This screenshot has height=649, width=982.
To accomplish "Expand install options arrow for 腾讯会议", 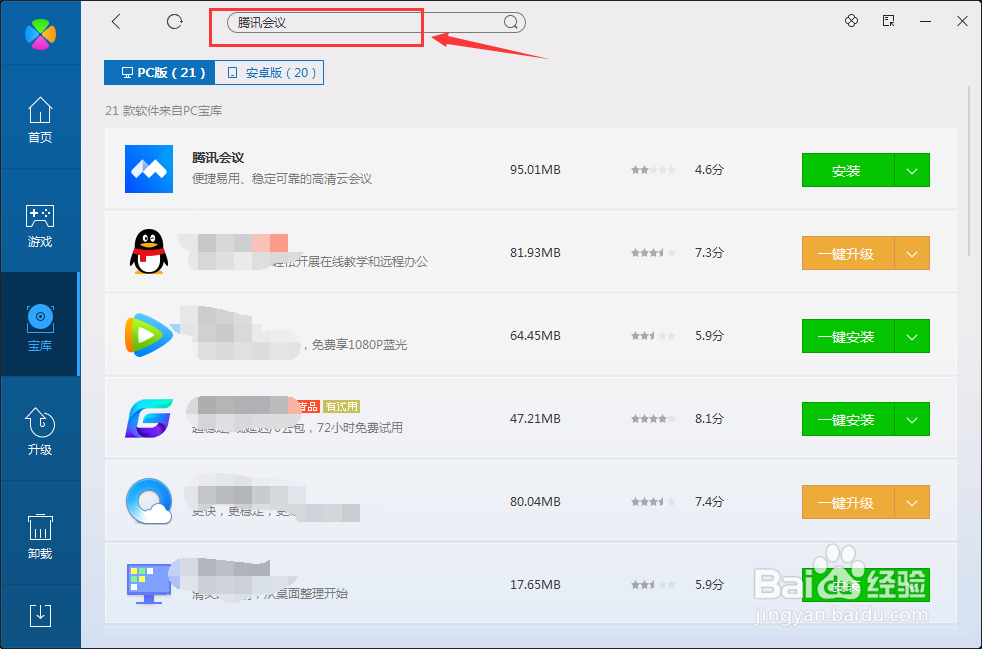I will [912, 170].
